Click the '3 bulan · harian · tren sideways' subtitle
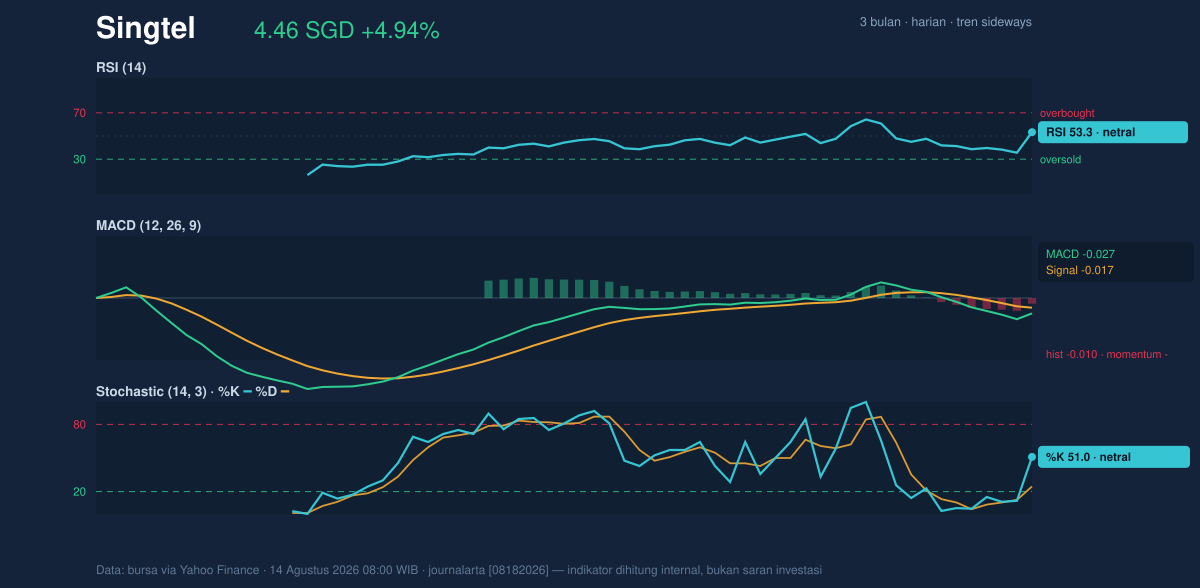 coord(945,22)
